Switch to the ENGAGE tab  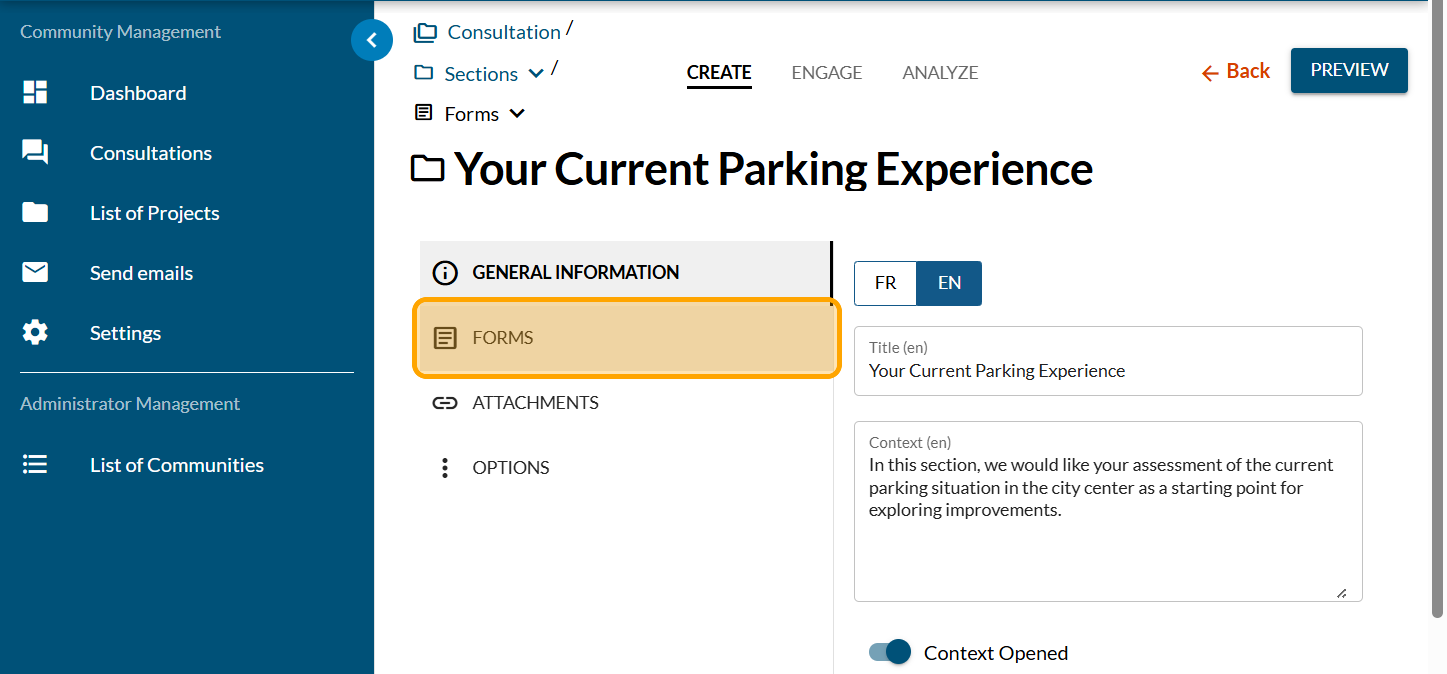coord(826,73)
